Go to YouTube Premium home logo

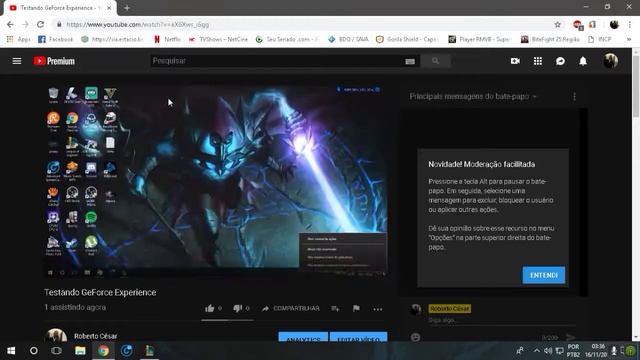[x=54, y=61]
